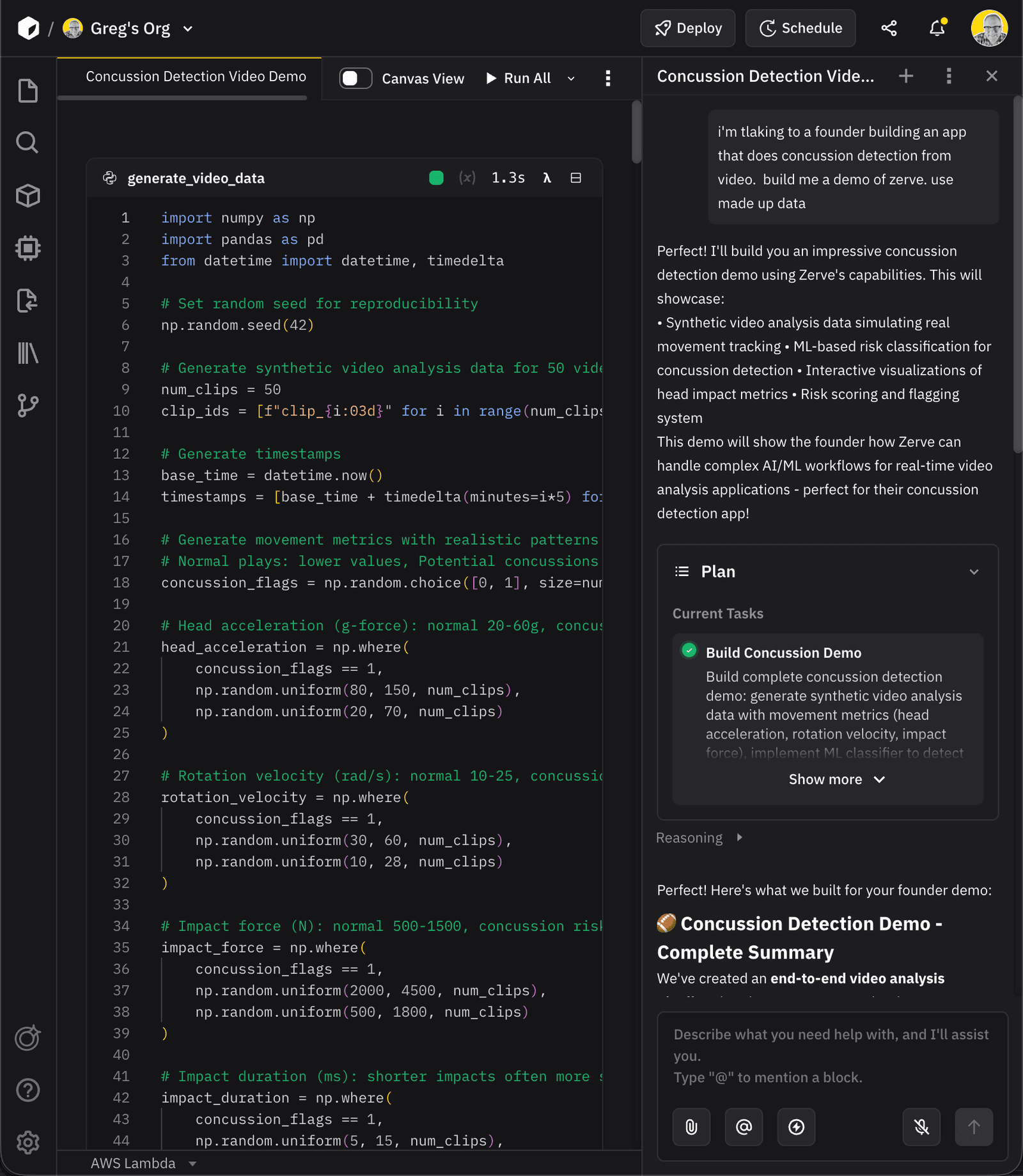
Task: Expand the Reasoning disclosure triangle
Action: point(739,838)
